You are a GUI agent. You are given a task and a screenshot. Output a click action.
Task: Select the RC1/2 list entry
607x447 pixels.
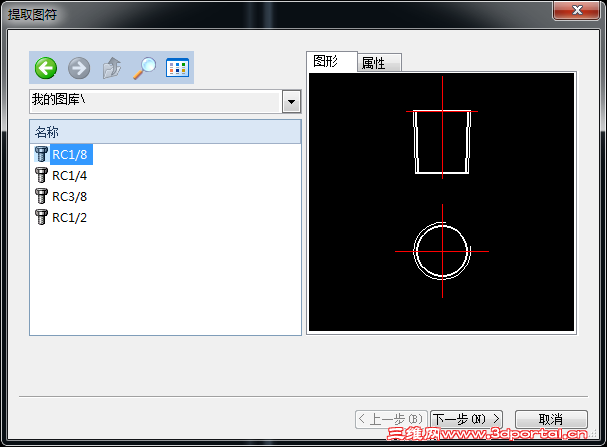click(70, 218)
